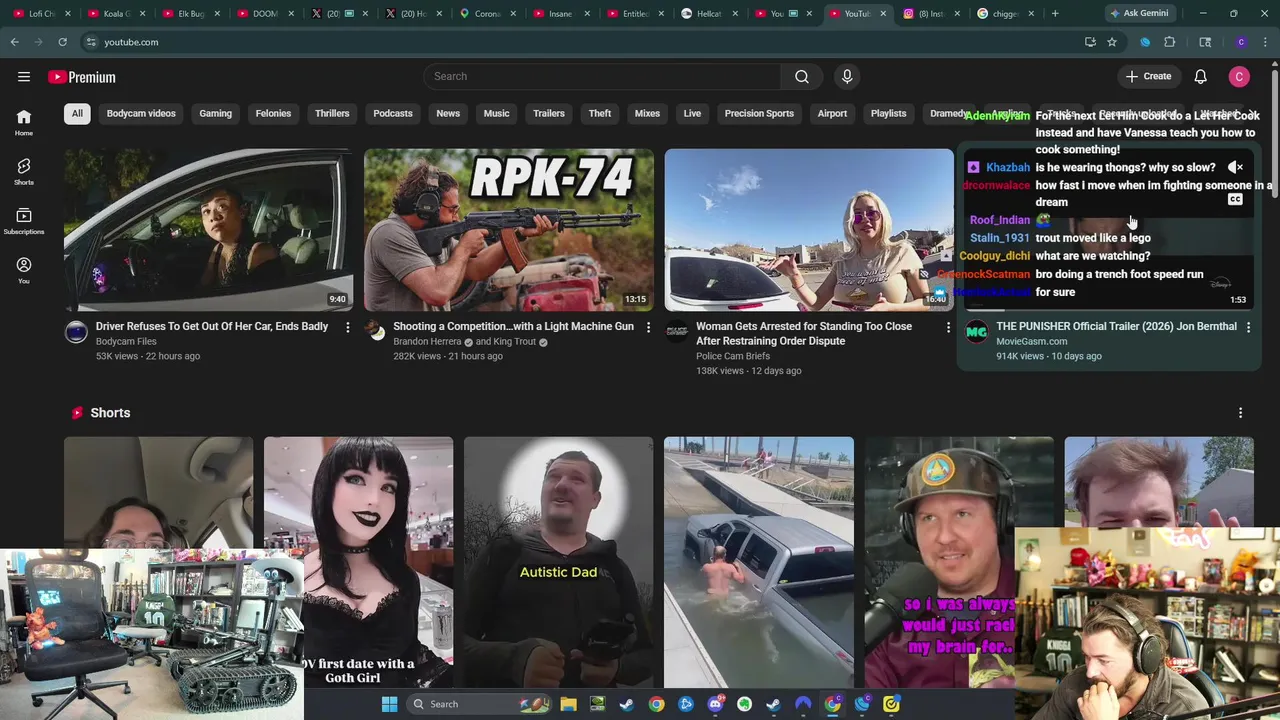This screenshot has width=1280, height=720.
Task: Select the Gaming filter chip
Action: [x=215, y=114]
